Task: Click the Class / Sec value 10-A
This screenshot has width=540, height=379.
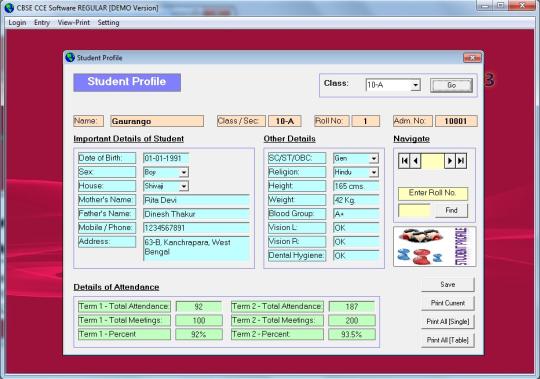Action: tap(285, 121)
